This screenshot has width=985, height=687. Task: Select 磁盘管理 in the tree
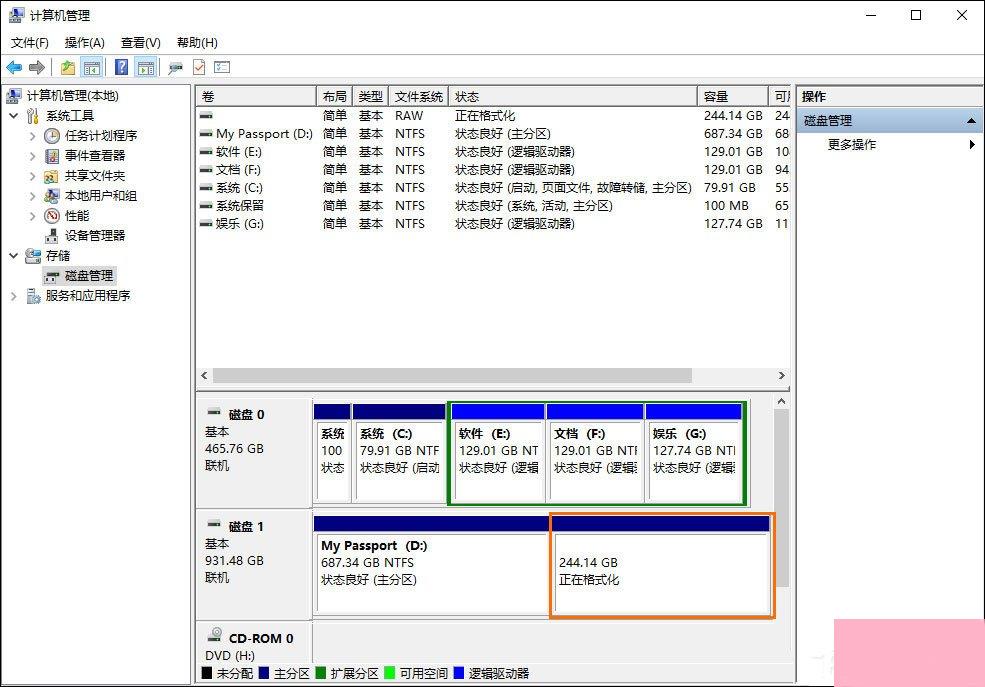[x=89, y=276]
